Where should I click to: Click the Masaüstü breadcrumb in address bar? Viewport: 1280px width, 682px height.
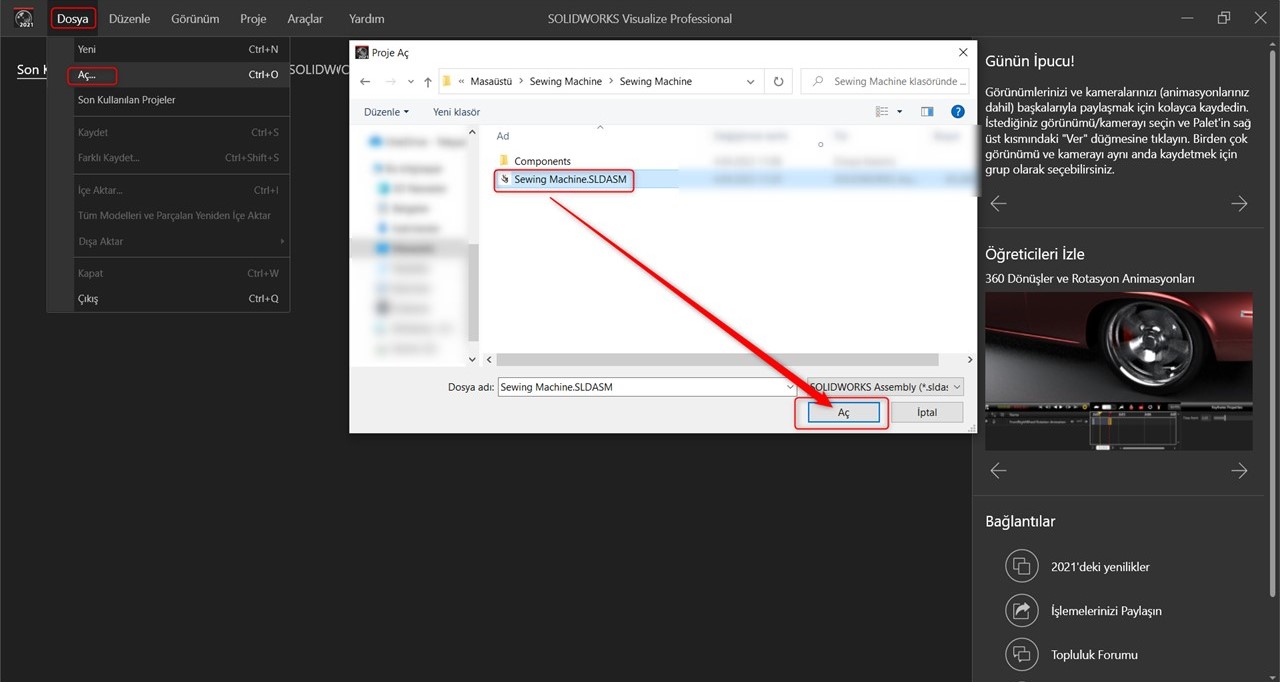490,81
